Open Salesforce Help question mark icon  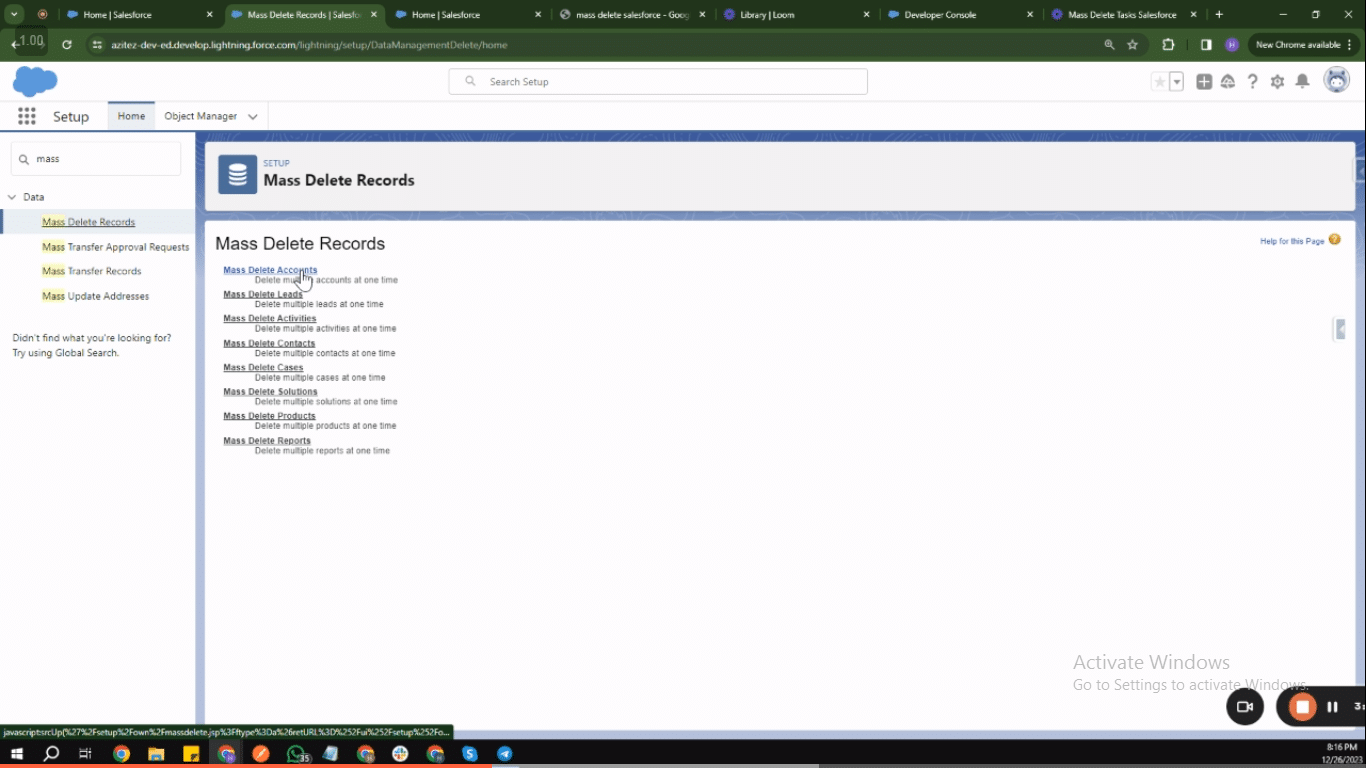pos(1252,82)
